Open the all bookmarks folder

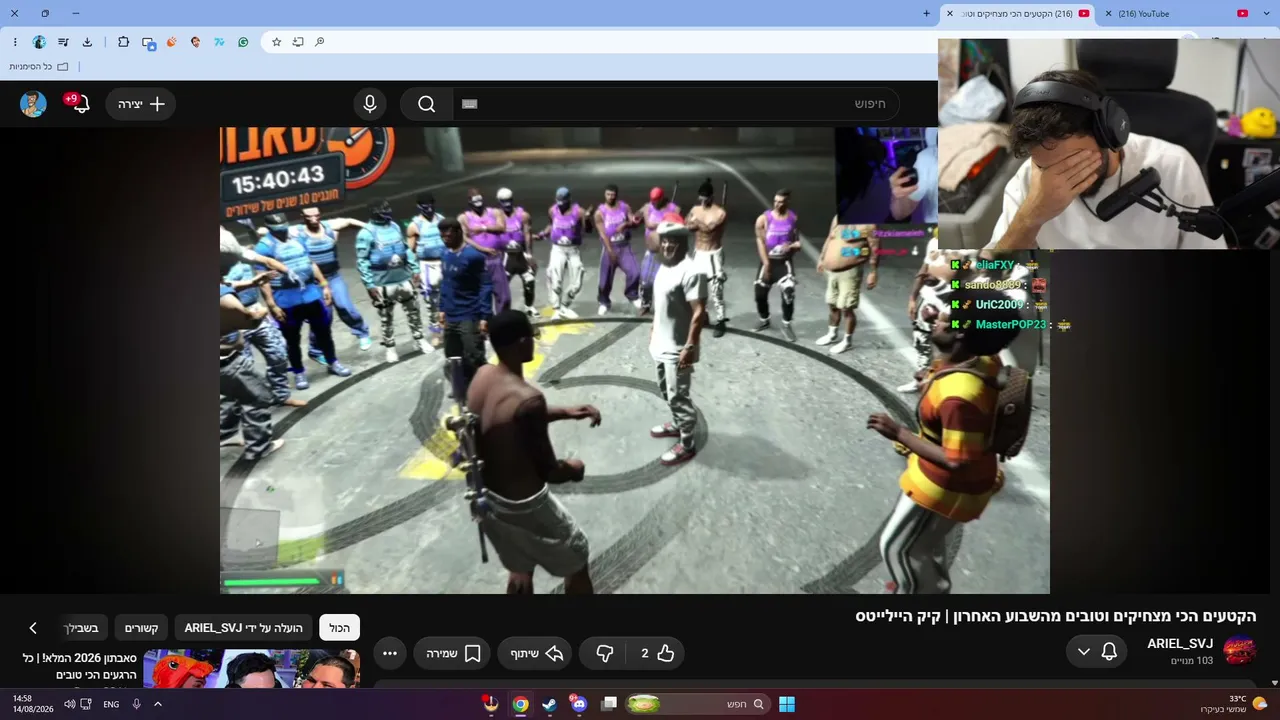tap(39, 67)
